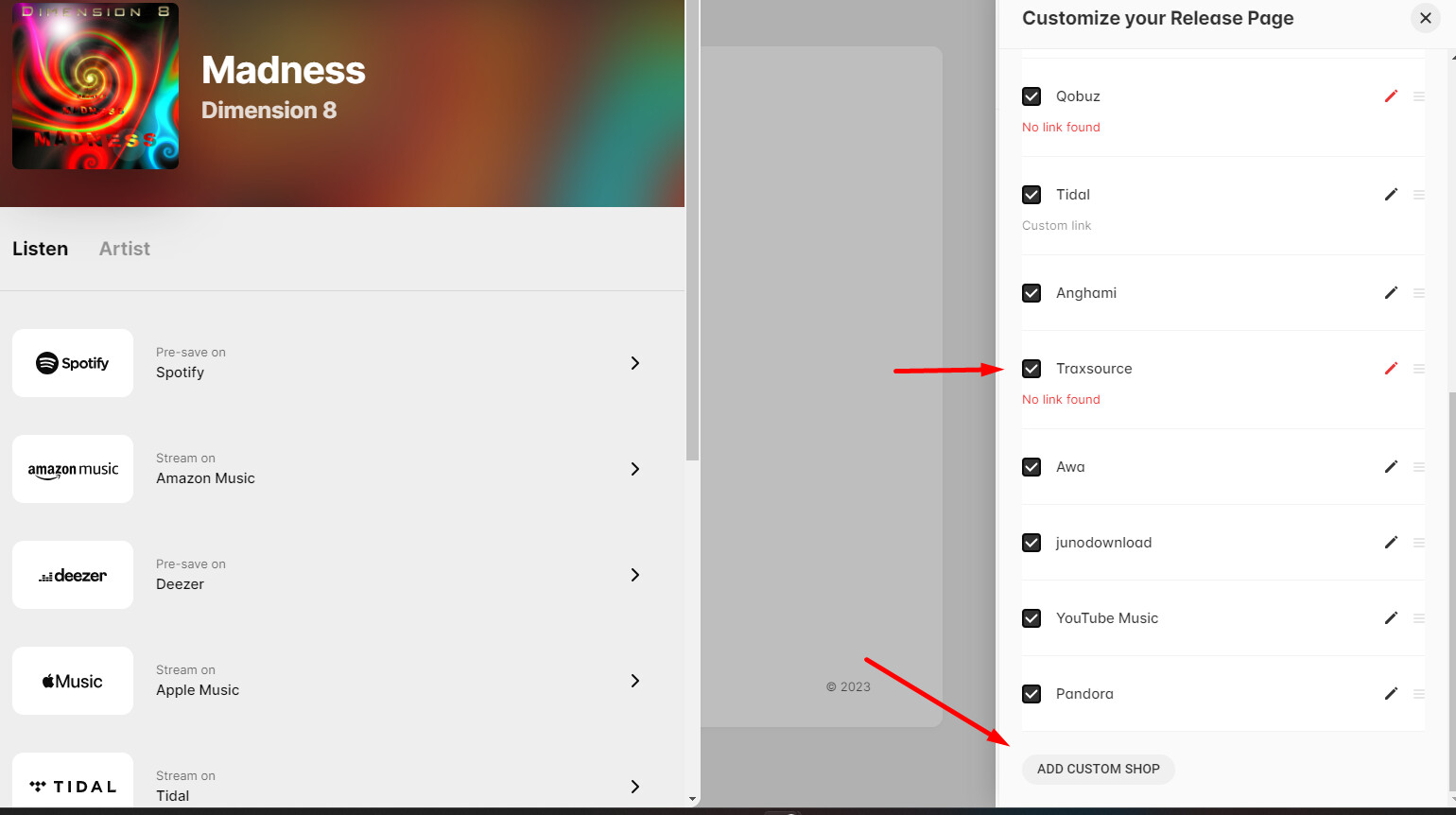The width and height of the screenshot is (1456, 815).
Task: Uncheck the Tidal checkbox
Action: (1031, 195)
